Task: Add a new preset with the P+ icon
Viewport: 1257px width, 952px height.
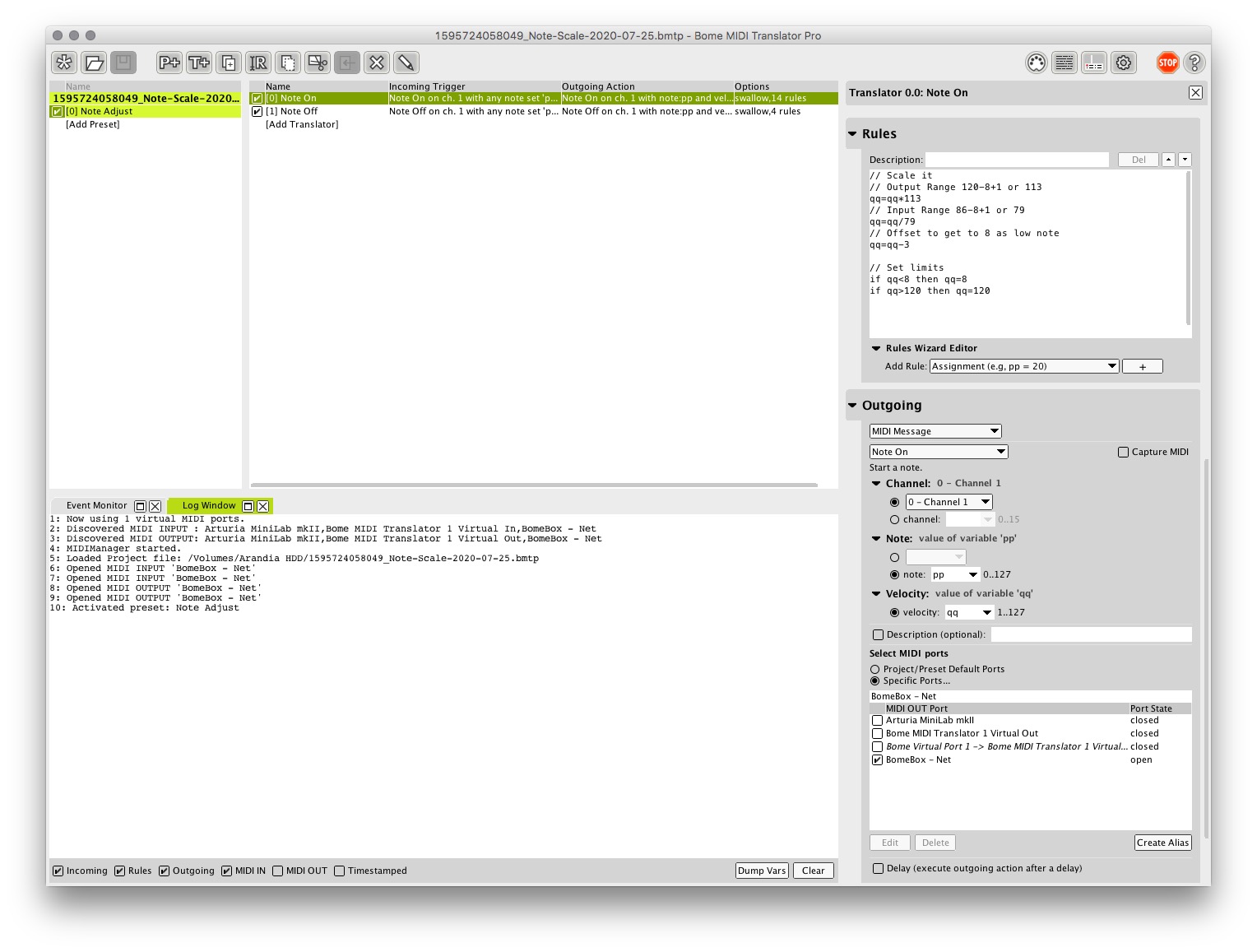Action: (x=169, y=63)
